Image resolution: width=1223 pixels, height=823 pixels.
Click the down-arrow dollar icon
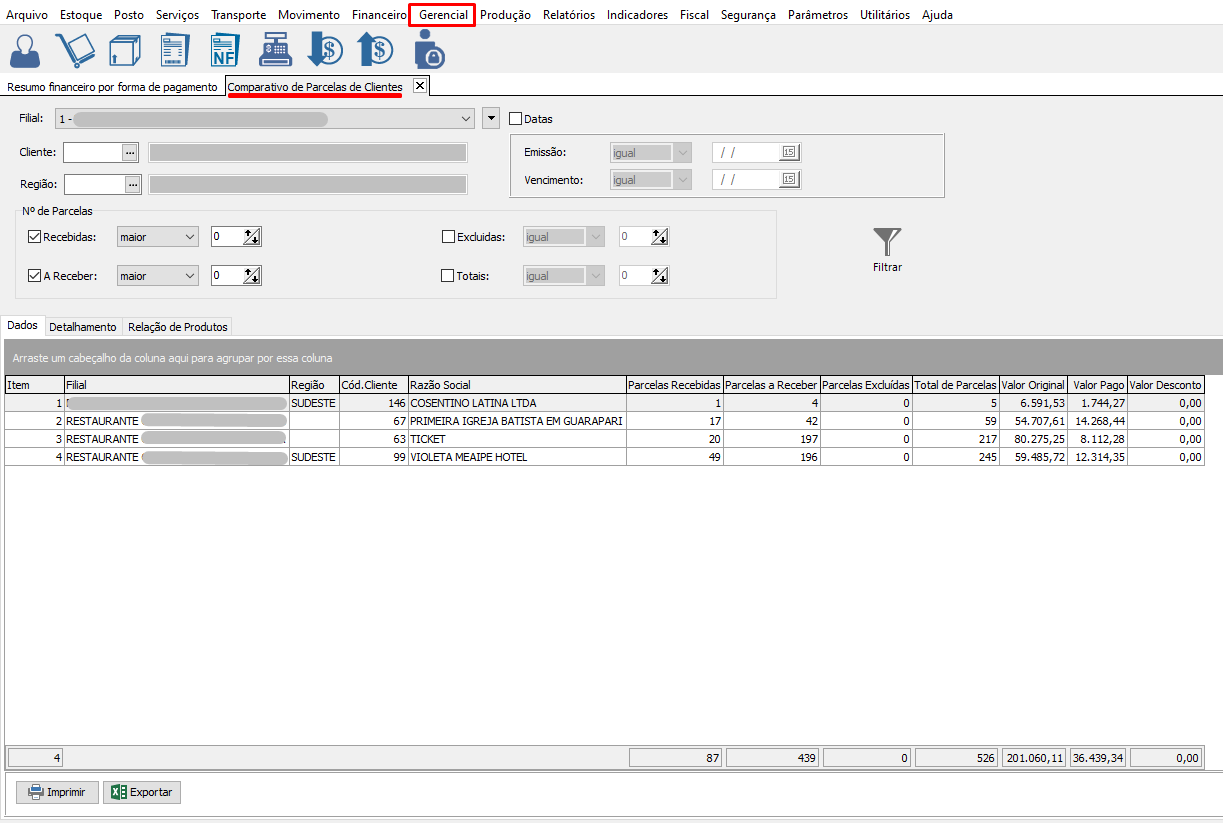pos(325,50)
